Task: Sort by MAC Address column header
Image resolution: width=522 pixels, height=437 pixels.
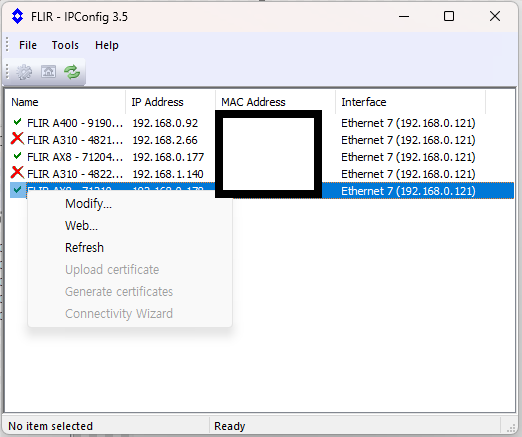Action: pyautogui.click(x=275, y=102)
